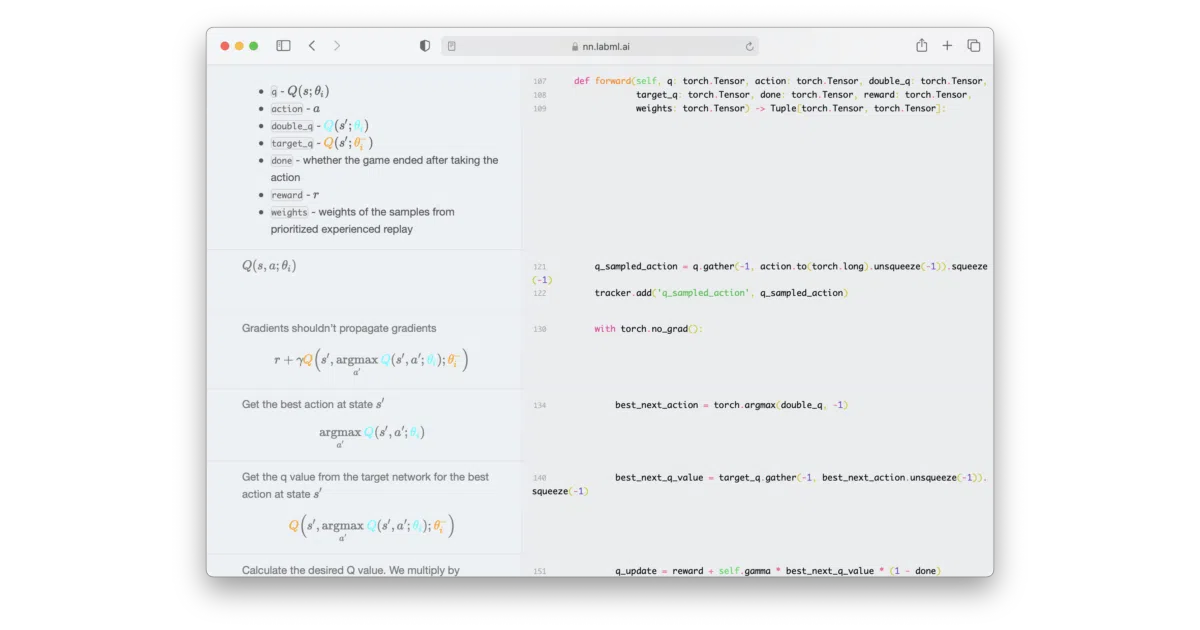The image size is (1200, 630).
Task: Open the privacy shield report icon
Action: 425,46
